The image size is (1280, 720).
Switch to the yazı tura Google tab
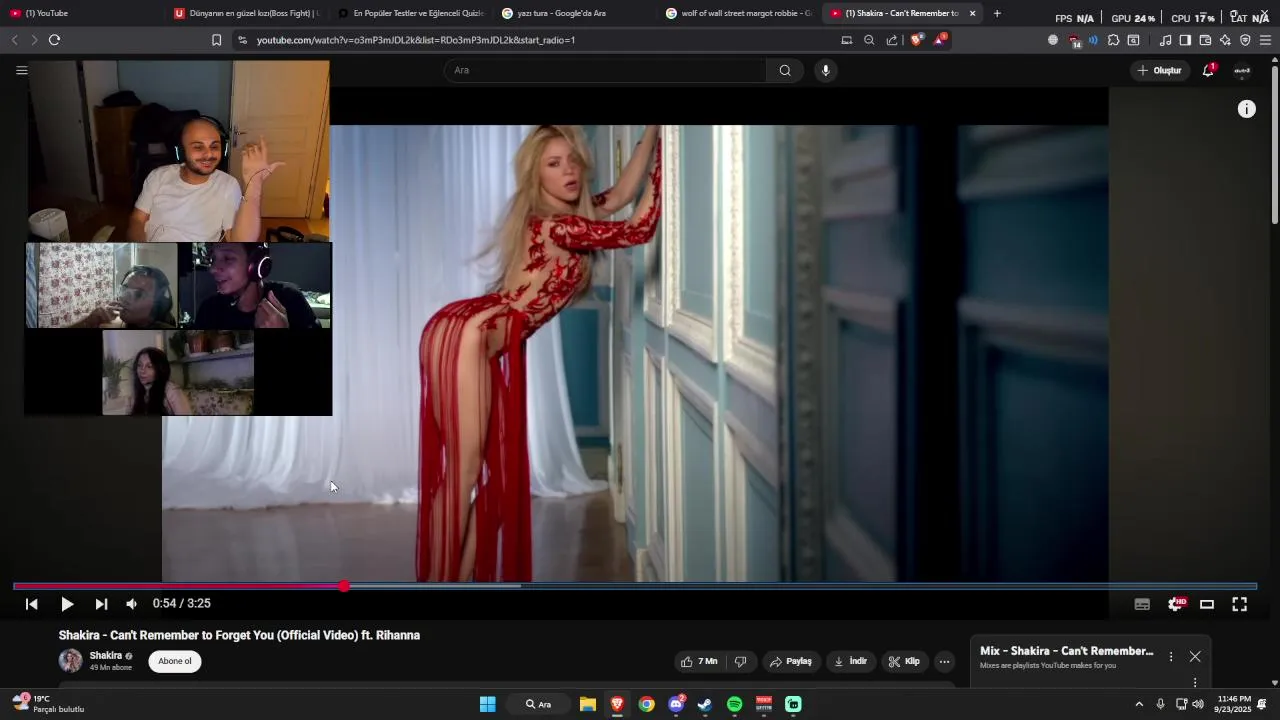pos(574,13)
